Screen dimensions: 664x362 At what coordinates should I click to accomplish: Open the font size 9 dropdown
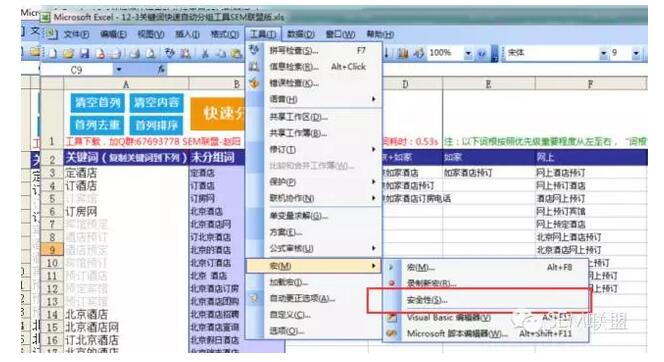636,53
